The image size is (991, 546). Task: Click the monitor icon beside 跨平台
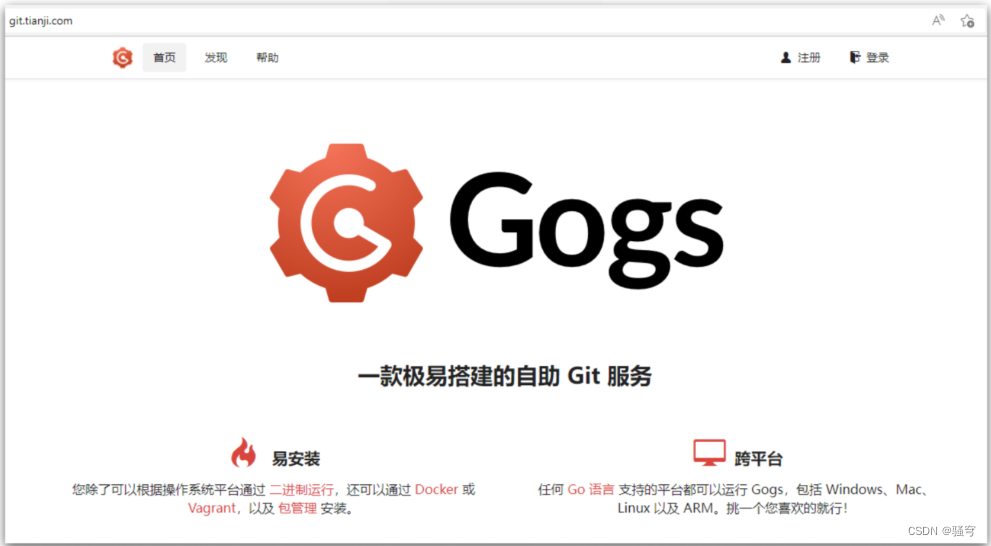pyautogui.click(x=709, y=452)
